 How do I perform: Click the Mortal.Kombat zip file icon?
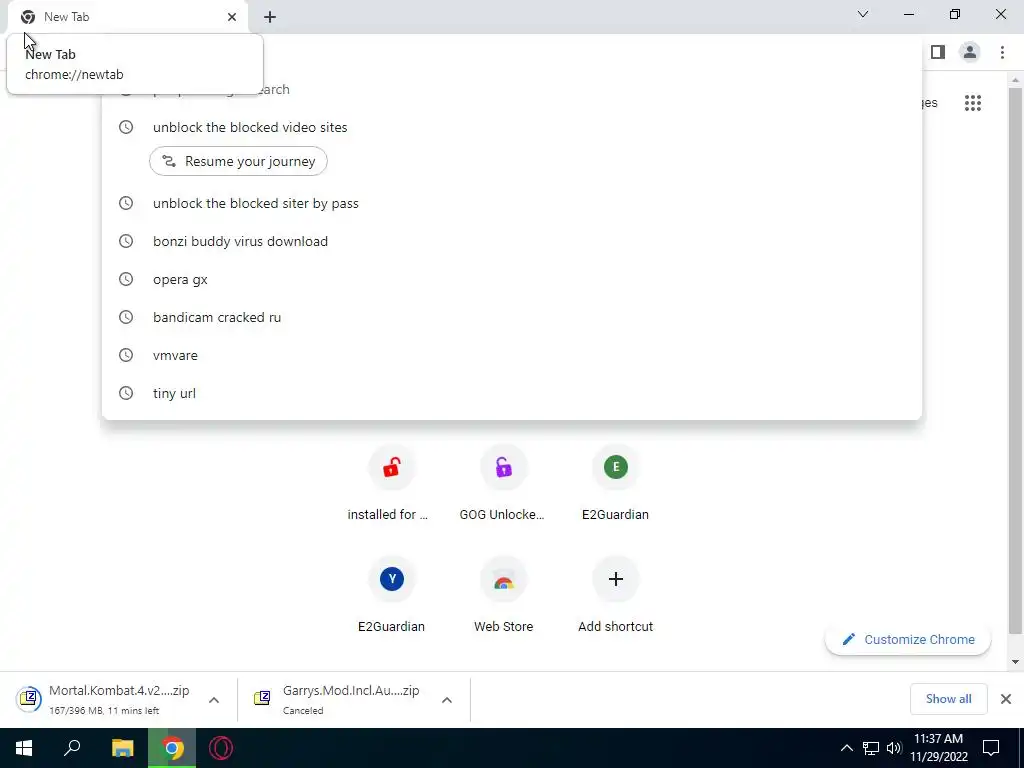[29, 699]
